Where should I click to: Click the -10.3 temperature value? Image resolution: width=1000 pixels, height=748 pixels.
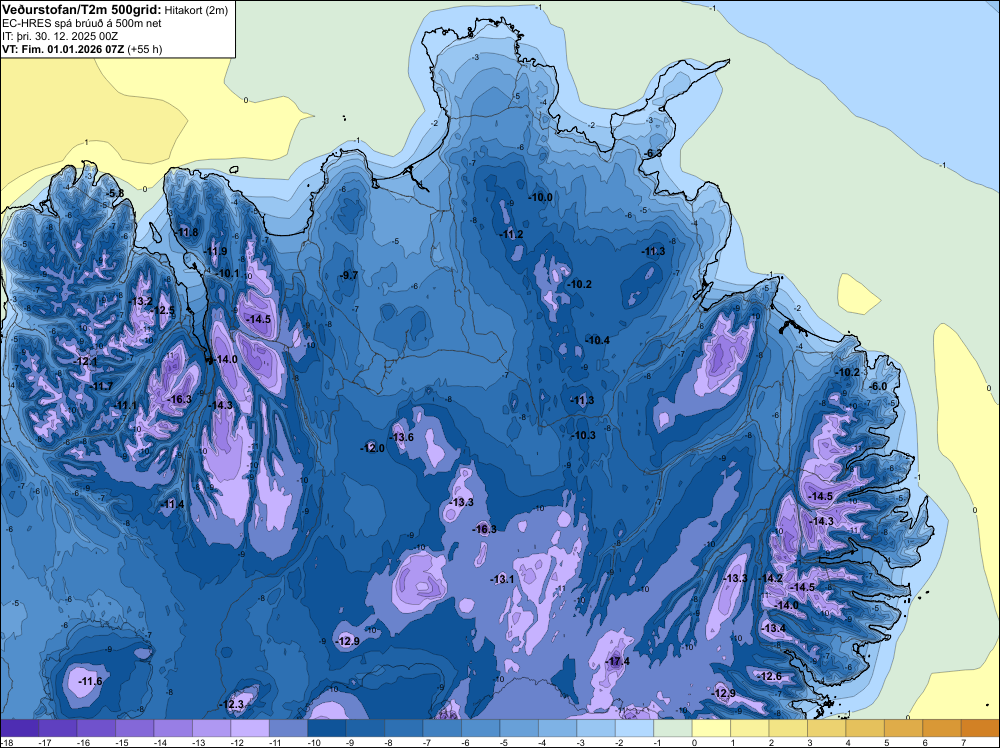pyautogui.click(x=584, y=436)
